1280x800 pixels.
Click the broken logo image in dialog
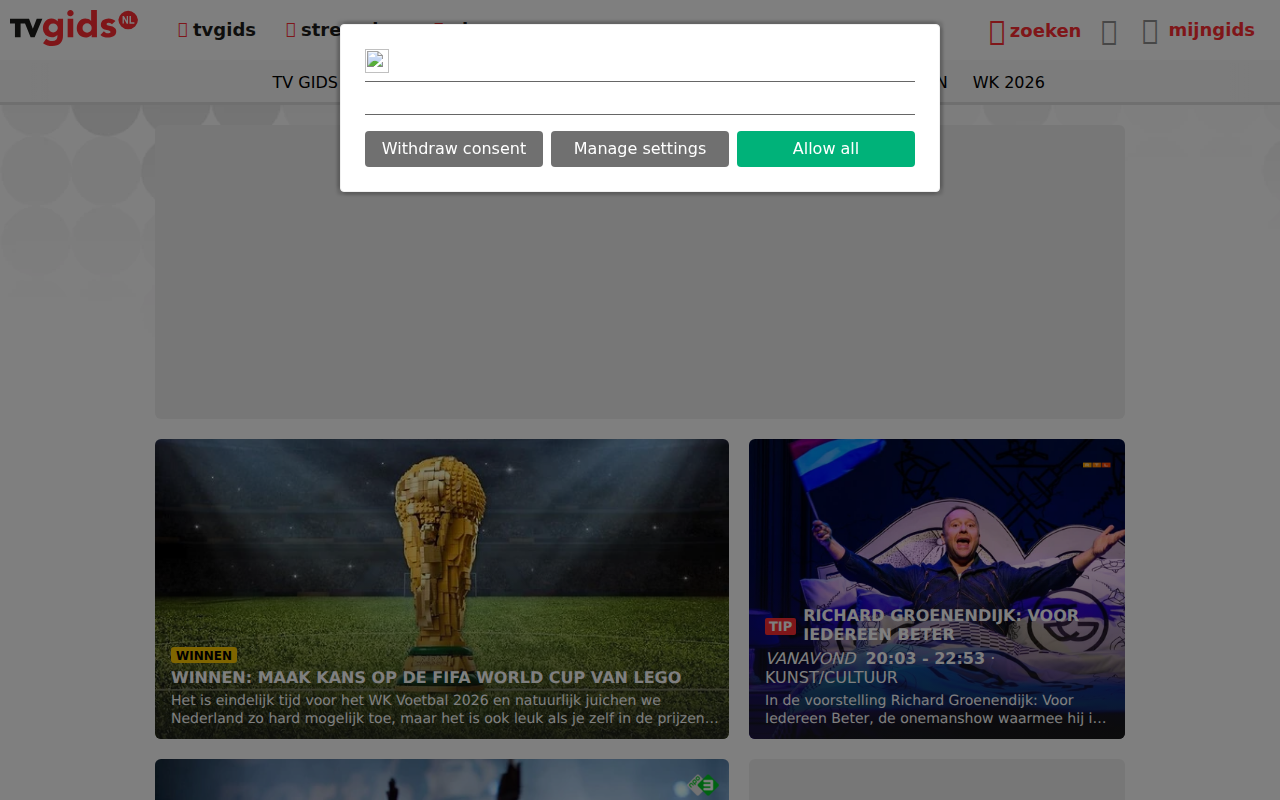coord(377,61)
